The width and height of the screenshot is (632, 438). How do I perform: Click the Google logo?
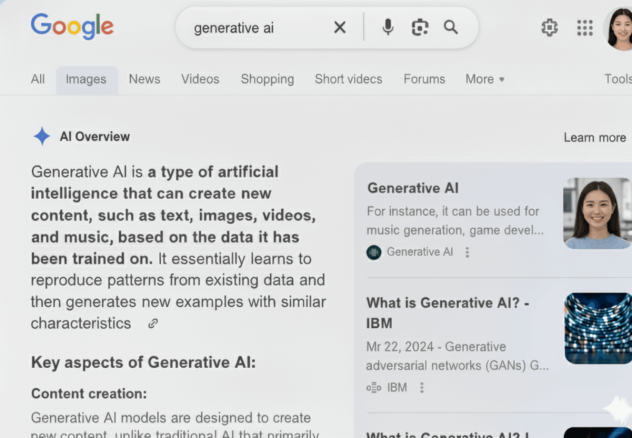click(72, 26)
